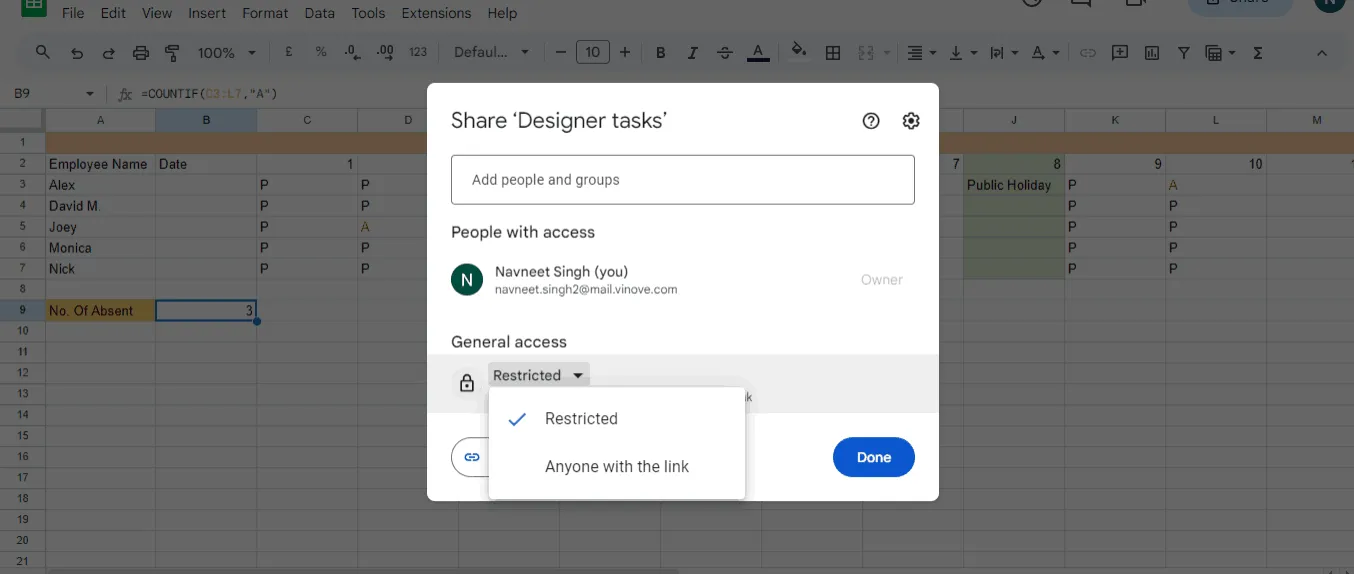Click the increase font size plus button

pos(625,53)
